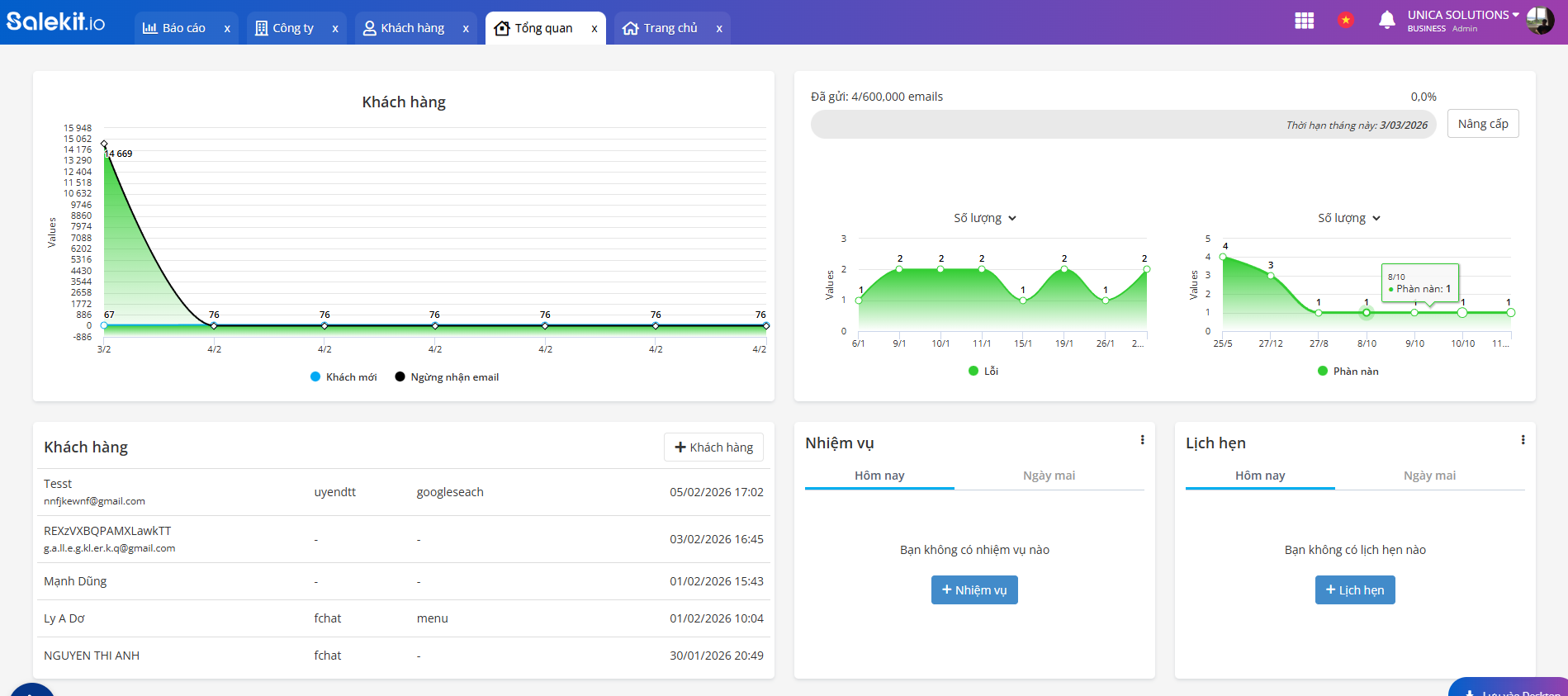The image size is (1568, 696).
Task: Open Nhiệm vụ panel three-dot menu
Action: [x=1142, y=440]
